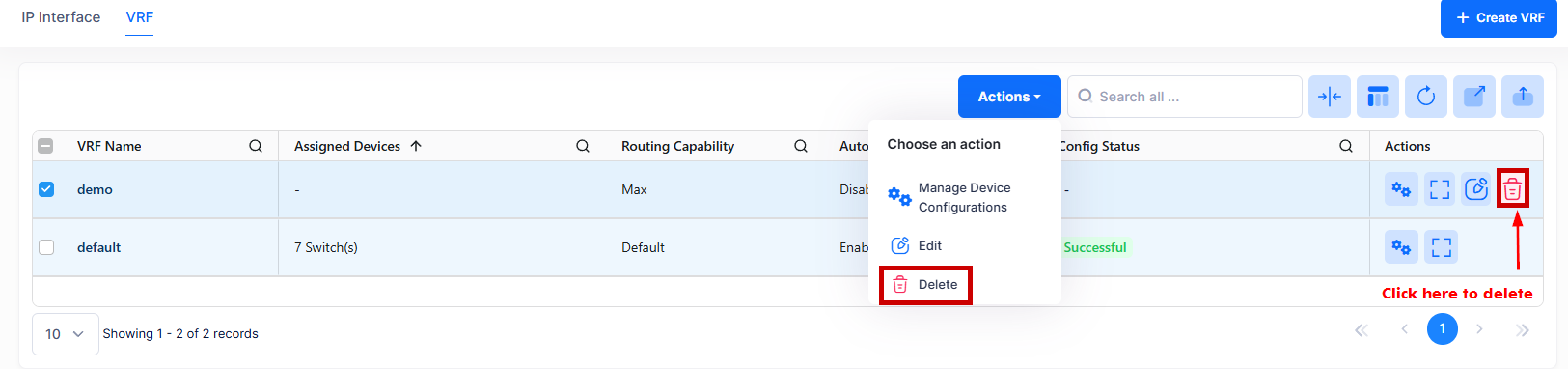
Task: Click the open external export icon
Action: click(x=1474, y=97)
